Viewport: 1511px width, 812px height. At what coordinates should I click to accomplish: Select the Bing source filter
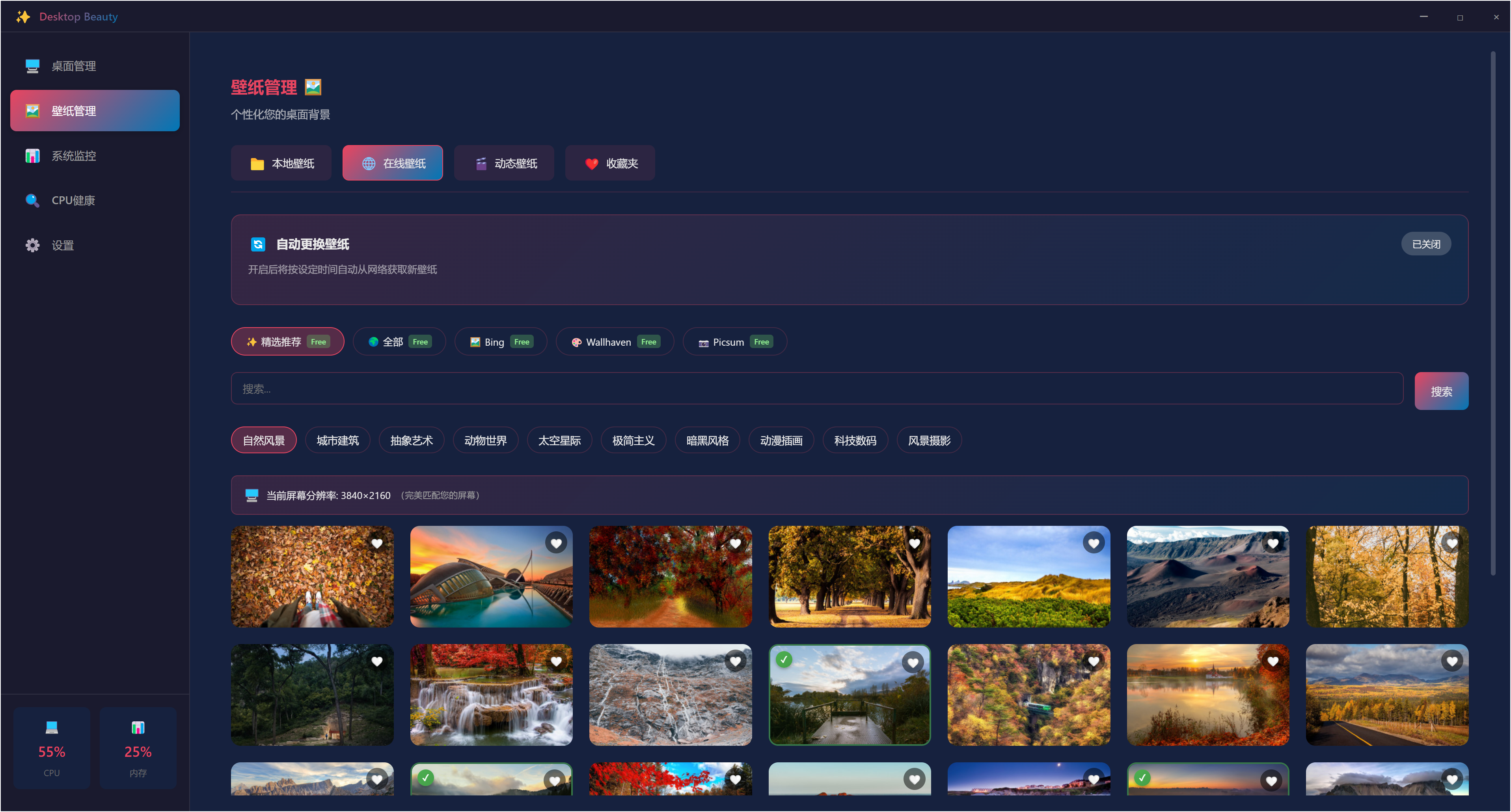(x=500, y=341)
